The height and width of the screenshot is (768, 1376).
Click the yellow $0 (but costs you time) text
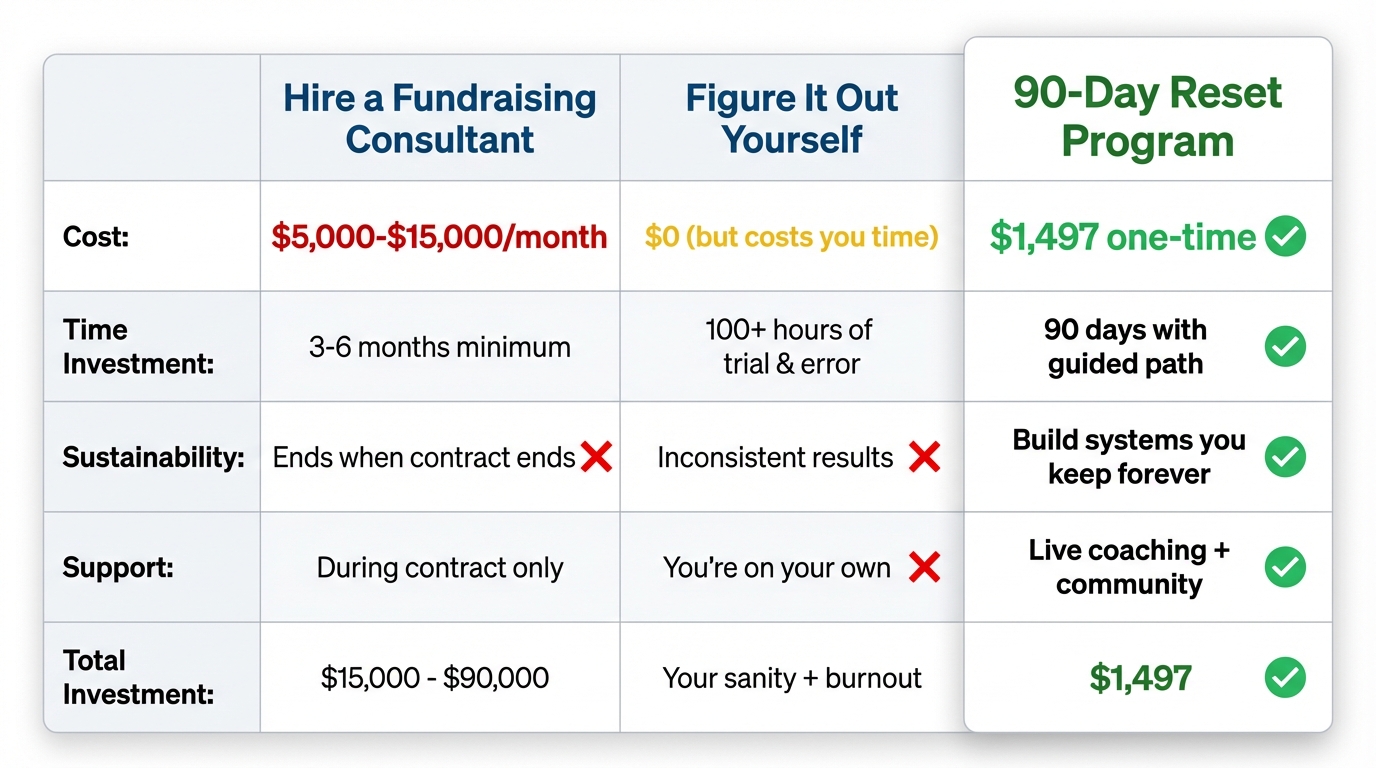tap(792, 237)
